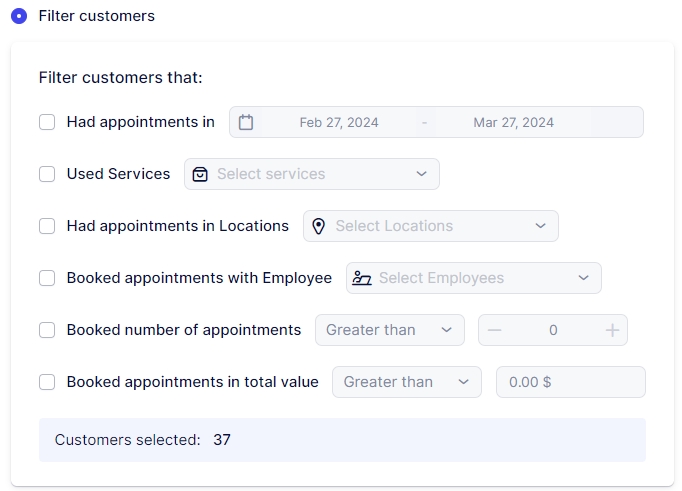Image resolution: width=682 pixels, height=491 pixels.
Task: Decrease appointment count with minus button
Action: pyautogui.click(x=495, y=330)
